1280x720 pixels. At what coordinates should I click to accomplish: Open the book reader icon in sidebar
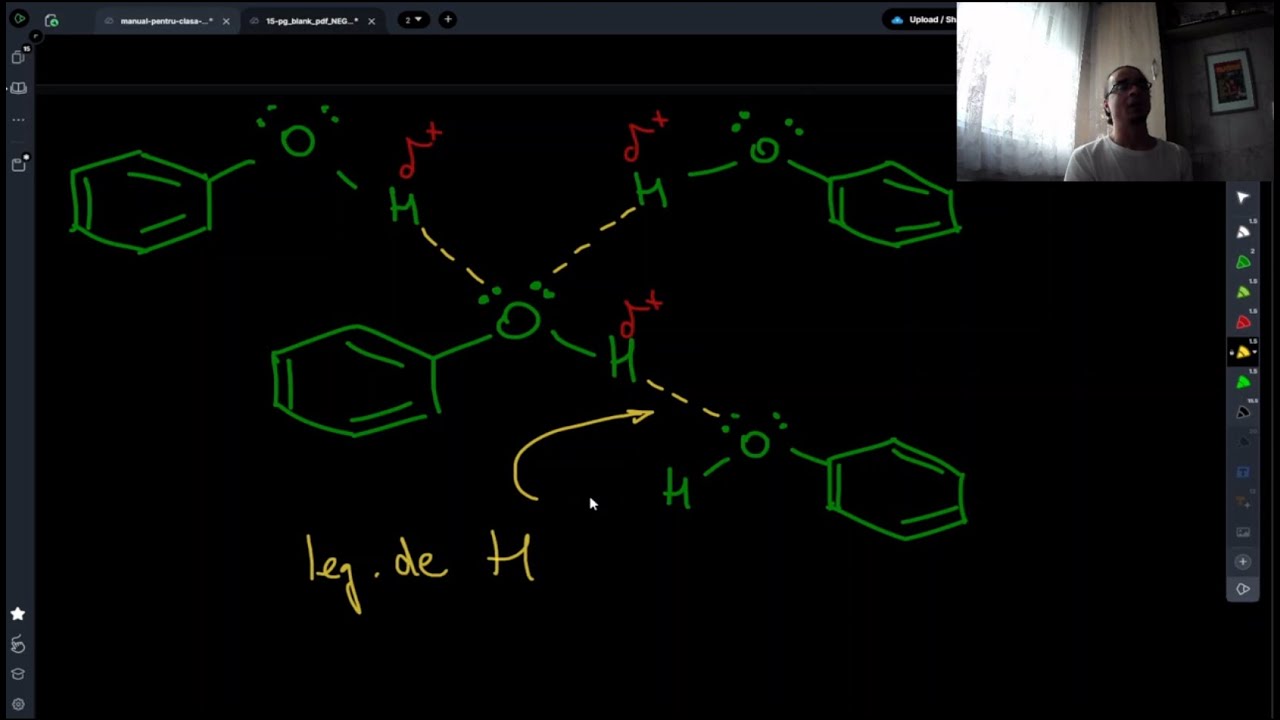18,88
